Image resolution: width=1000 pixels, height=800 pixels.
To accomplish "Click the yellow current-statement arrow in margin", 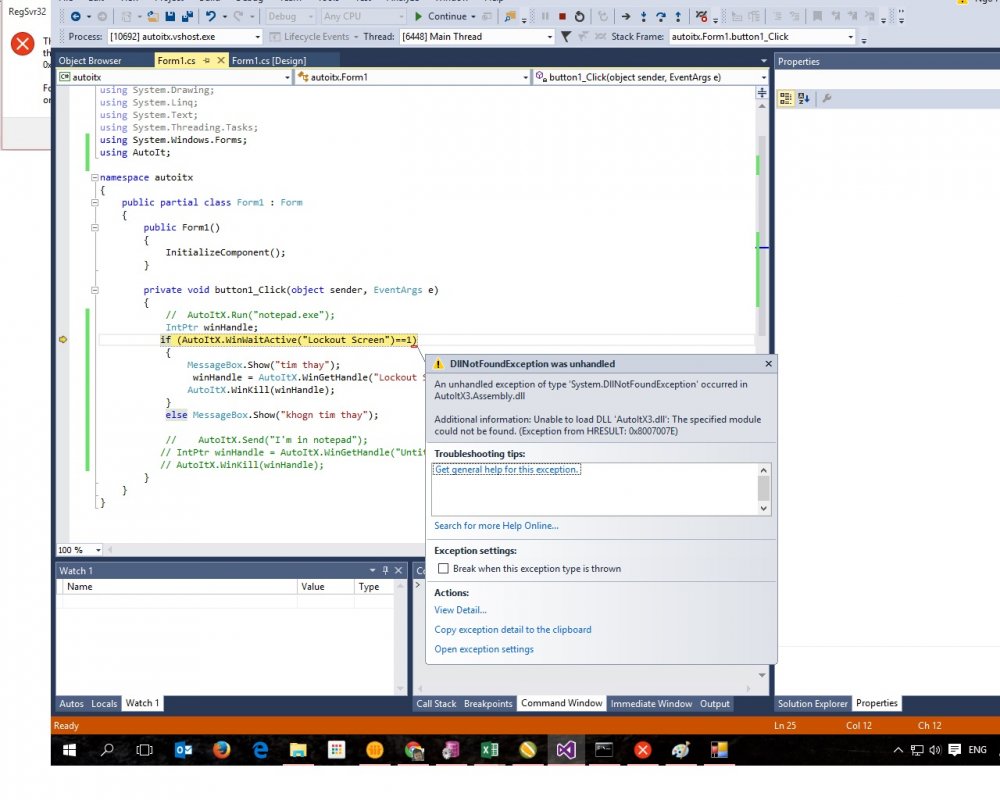I will [62, 339].
